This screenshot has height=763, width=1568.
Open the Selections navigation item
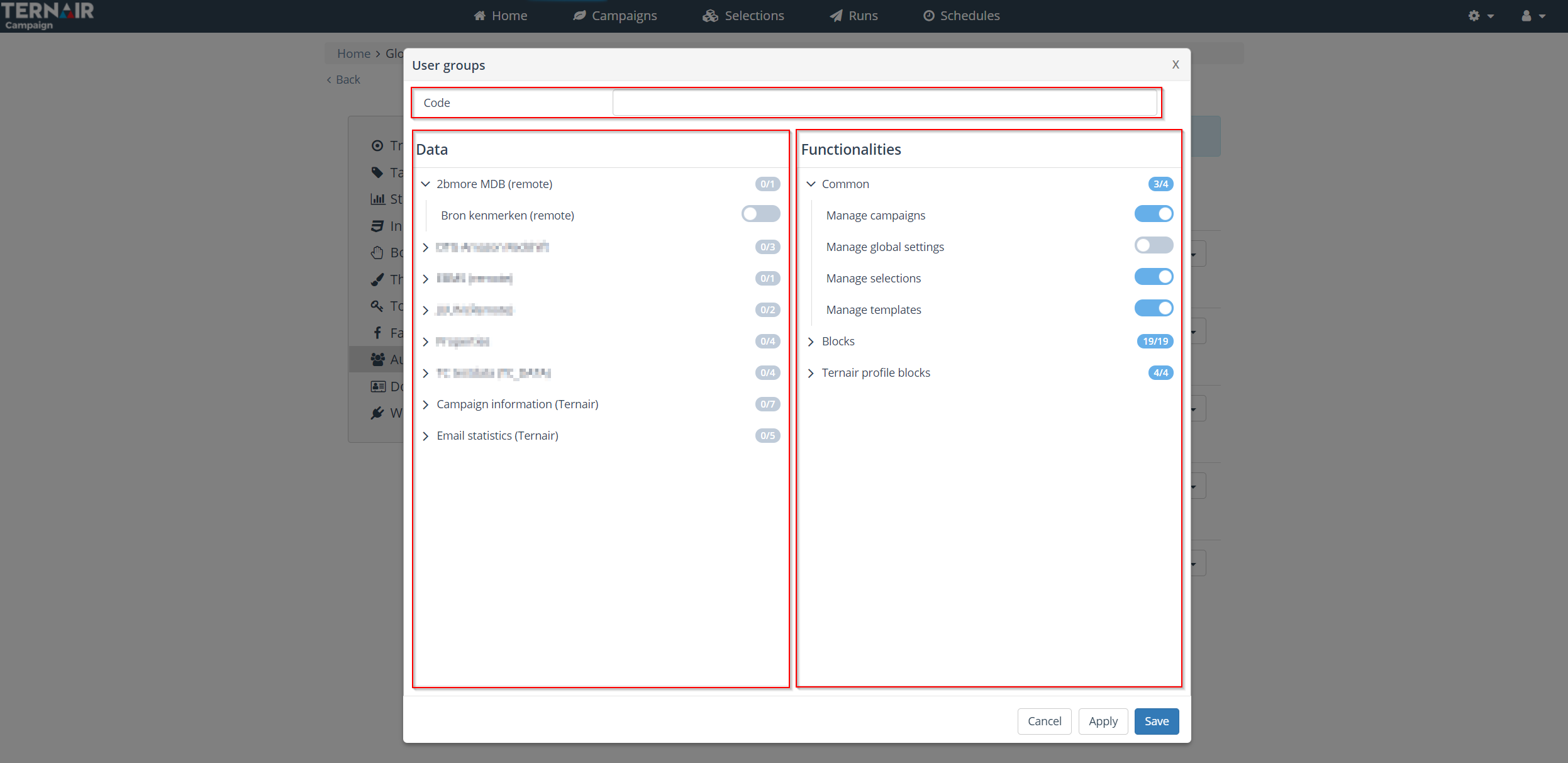[743, 16]
